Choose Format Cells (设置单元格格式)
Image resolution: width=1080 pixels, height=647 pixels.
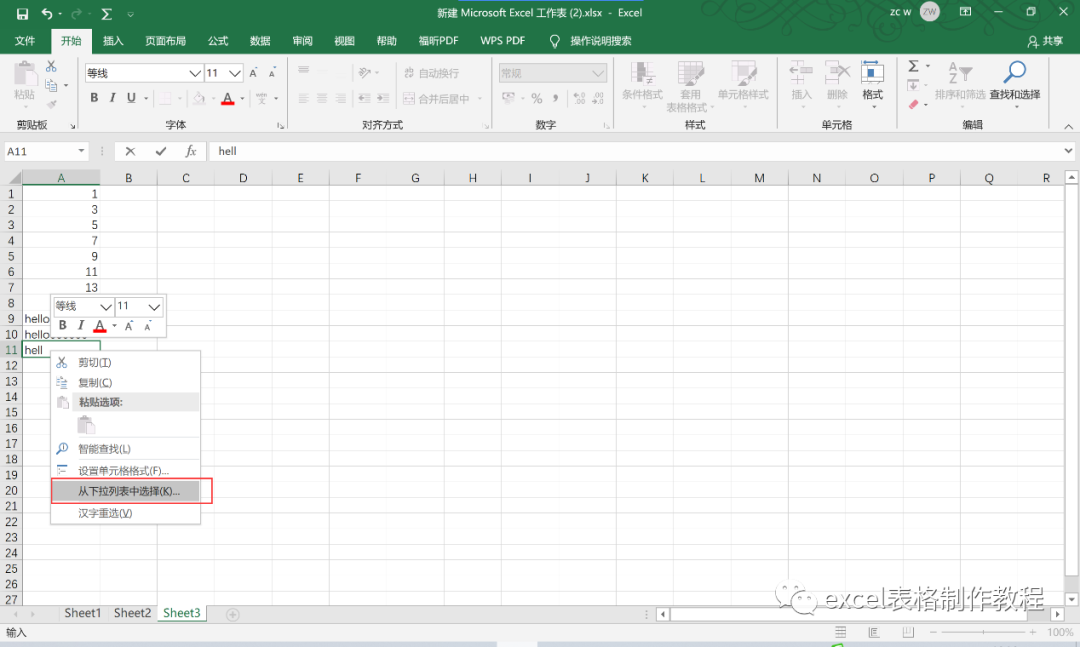click(x=125, y=471)
